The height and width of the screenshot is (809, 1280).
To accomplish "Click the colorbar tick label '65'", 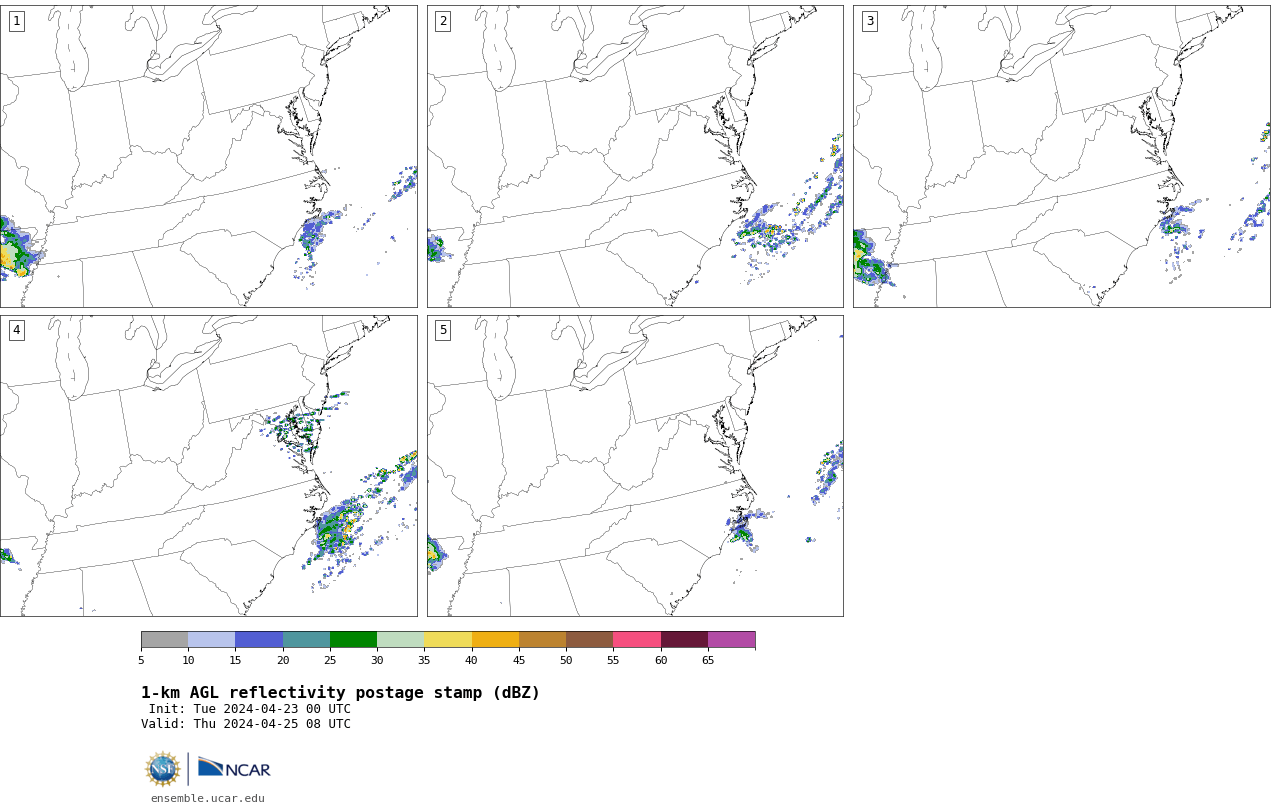I will 708,660.
